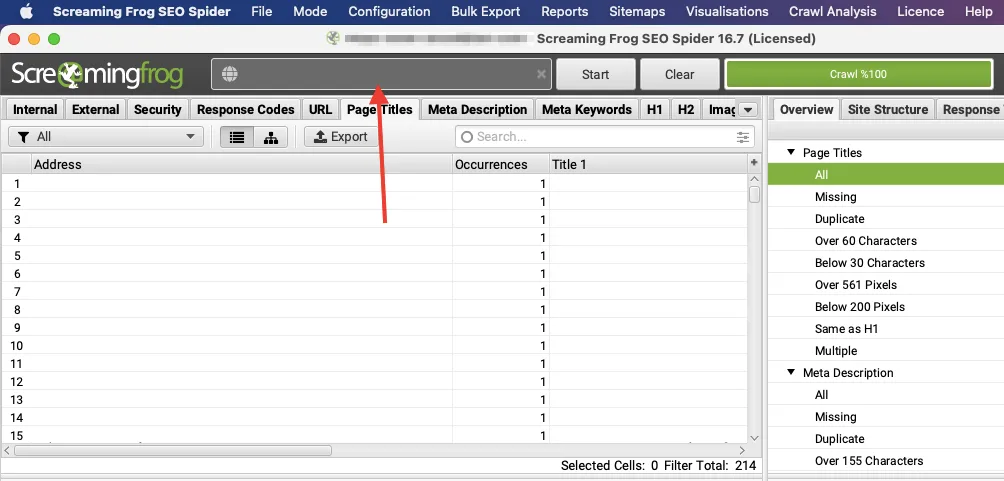Switch to the Meta Keywords tab

pos(587,110)
